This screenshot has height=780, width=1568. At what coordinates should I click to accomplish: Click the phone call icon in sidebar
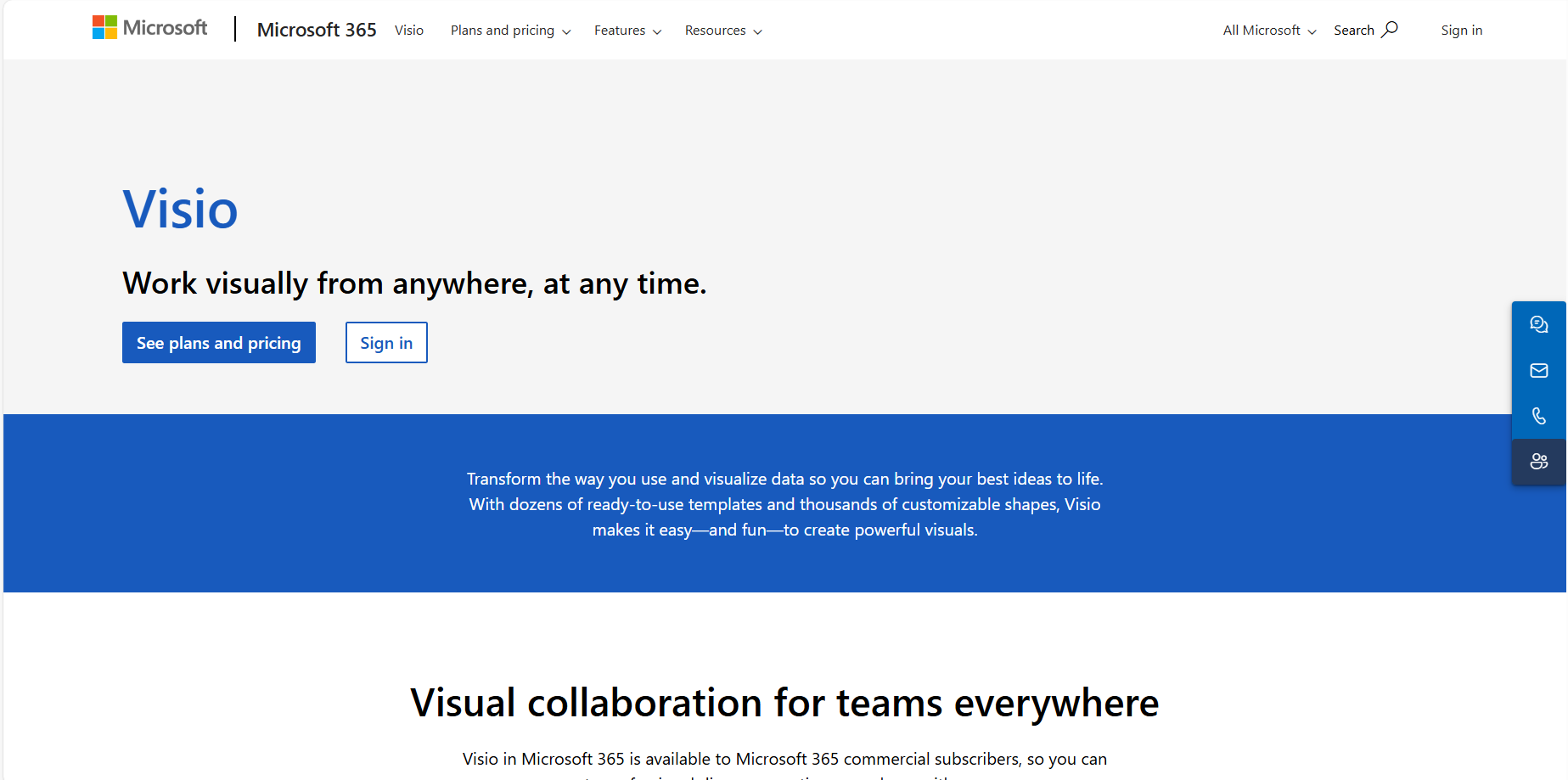coord(1539,416)
